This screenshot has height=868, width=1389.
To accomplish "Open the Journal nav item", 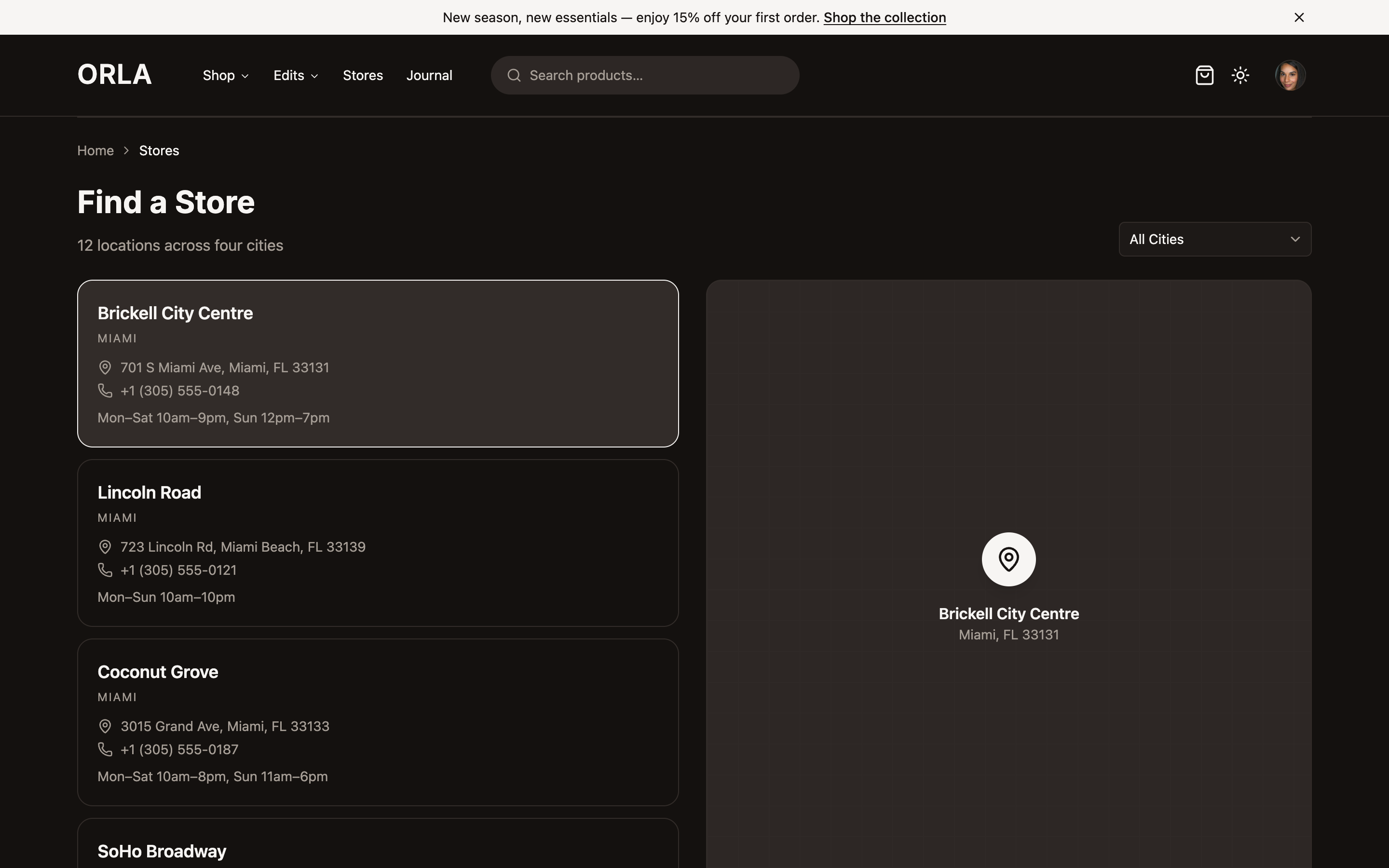I will point(429,75).
